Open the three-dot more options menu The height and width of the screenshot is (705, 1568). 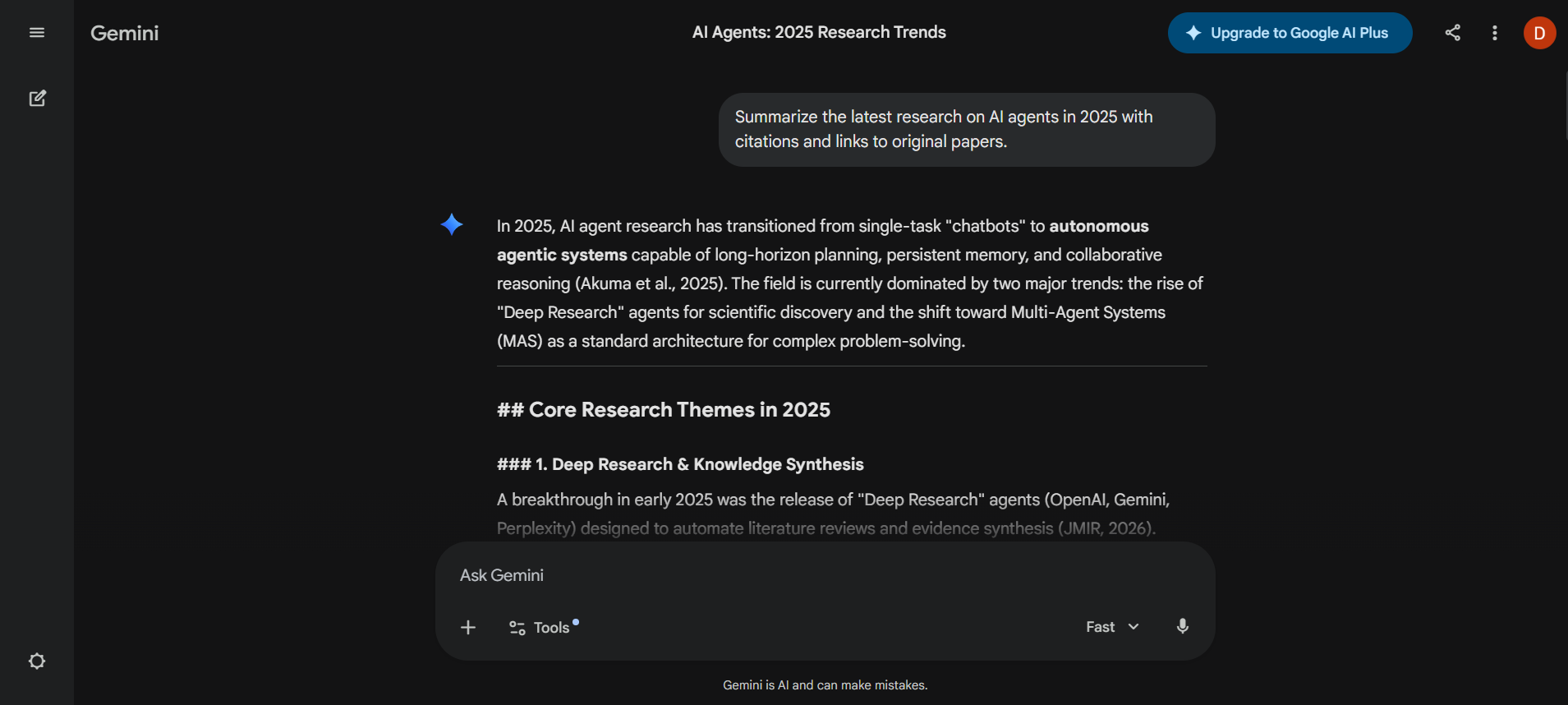pyautogui.click(x=1495, y=33)
